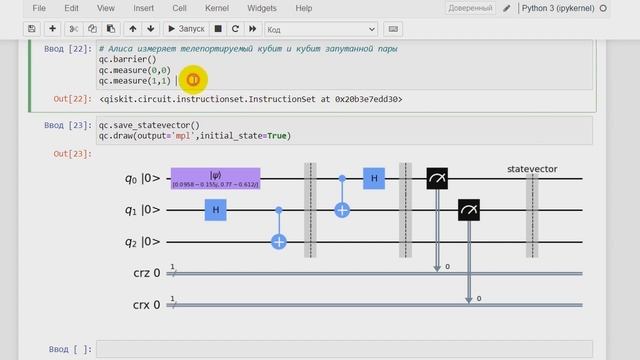Open the File menu
Image resolution: width=640 pixels, height=360 pixels.
pos(39,8)
